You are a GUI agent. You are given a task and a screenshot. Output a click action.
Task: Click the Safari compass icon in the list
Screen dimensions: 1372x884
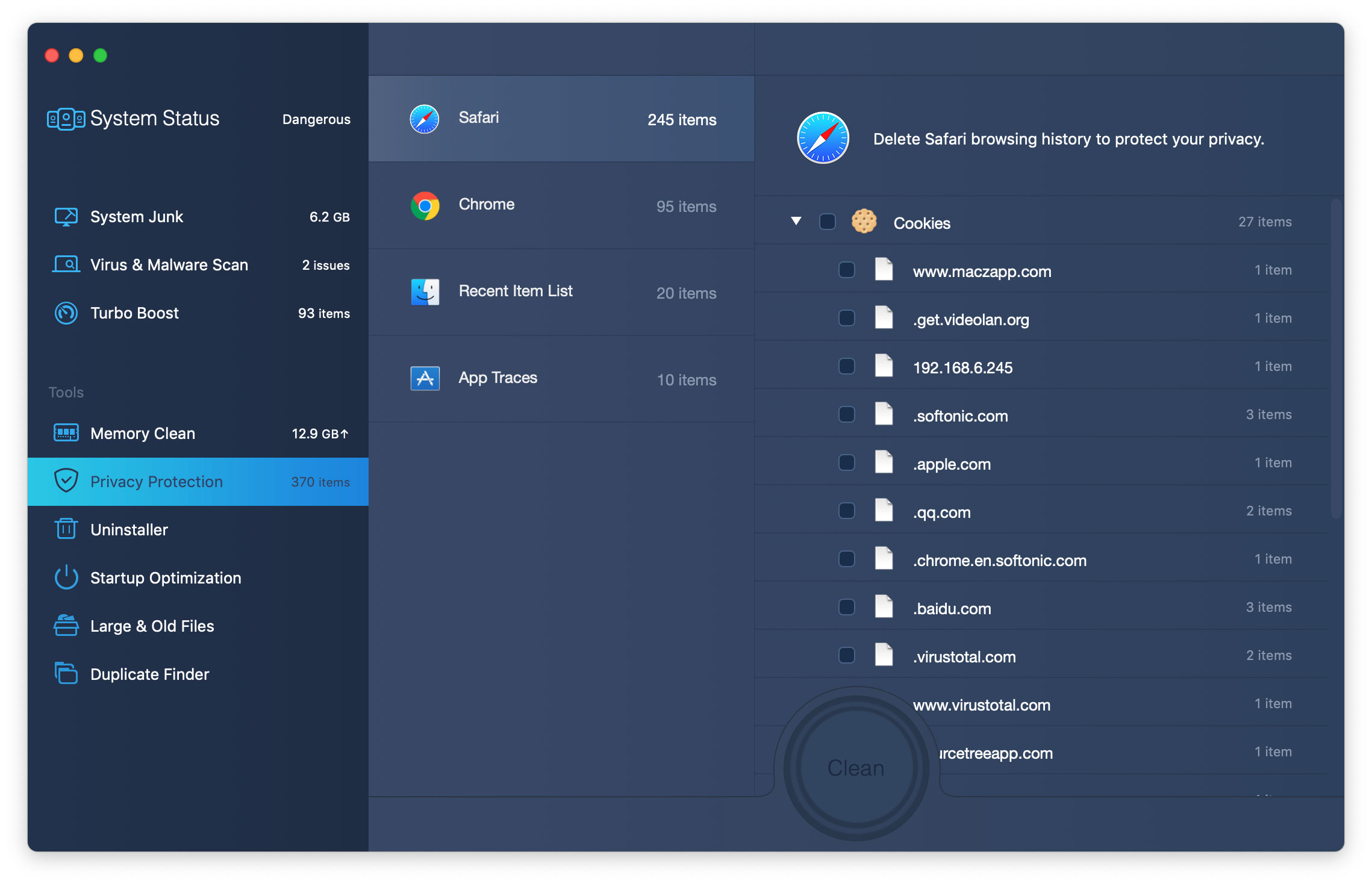(425, 119)
